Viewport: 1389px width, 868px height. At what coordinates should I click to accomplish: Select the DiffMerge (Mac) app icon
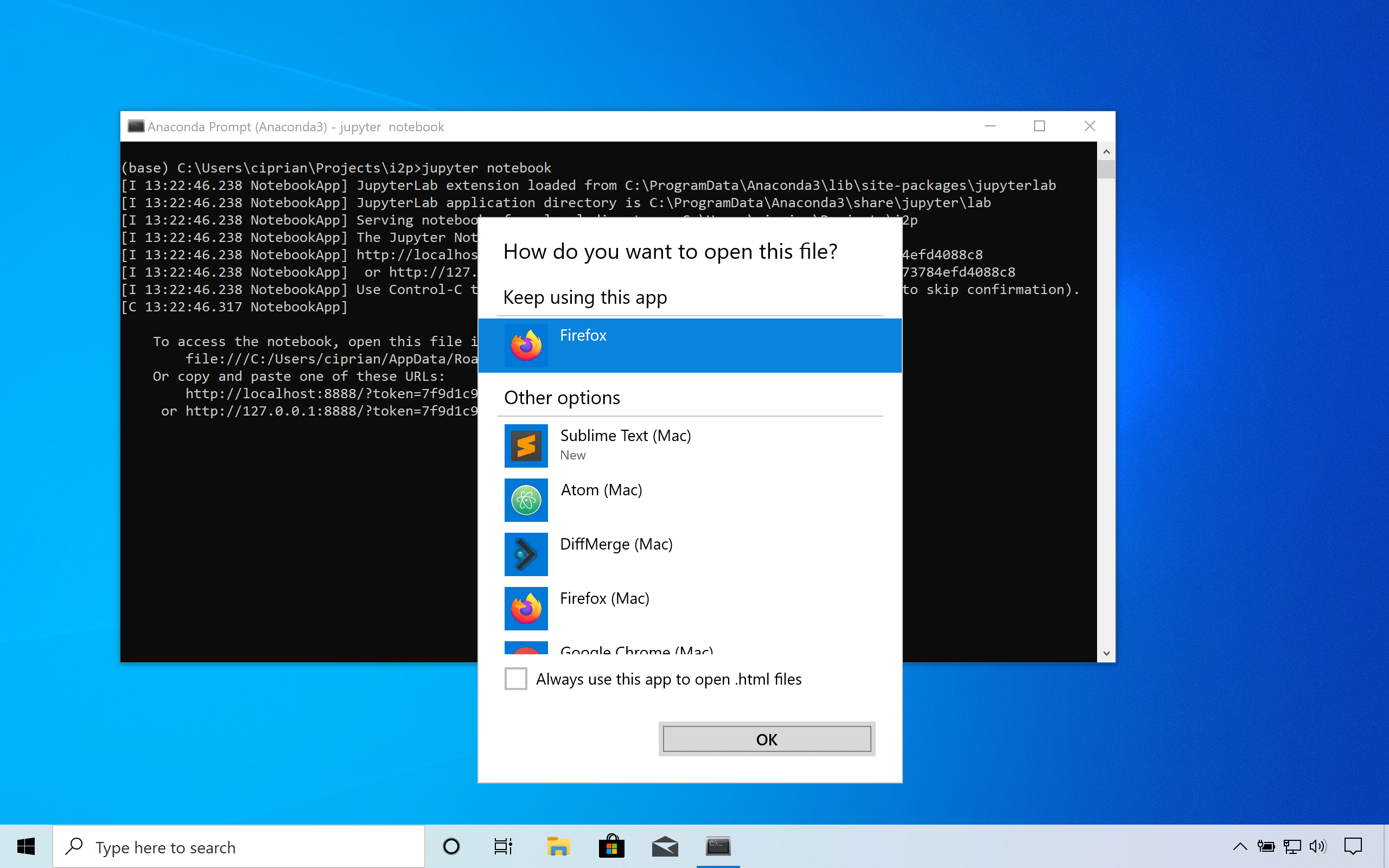(x=526, y=554)
